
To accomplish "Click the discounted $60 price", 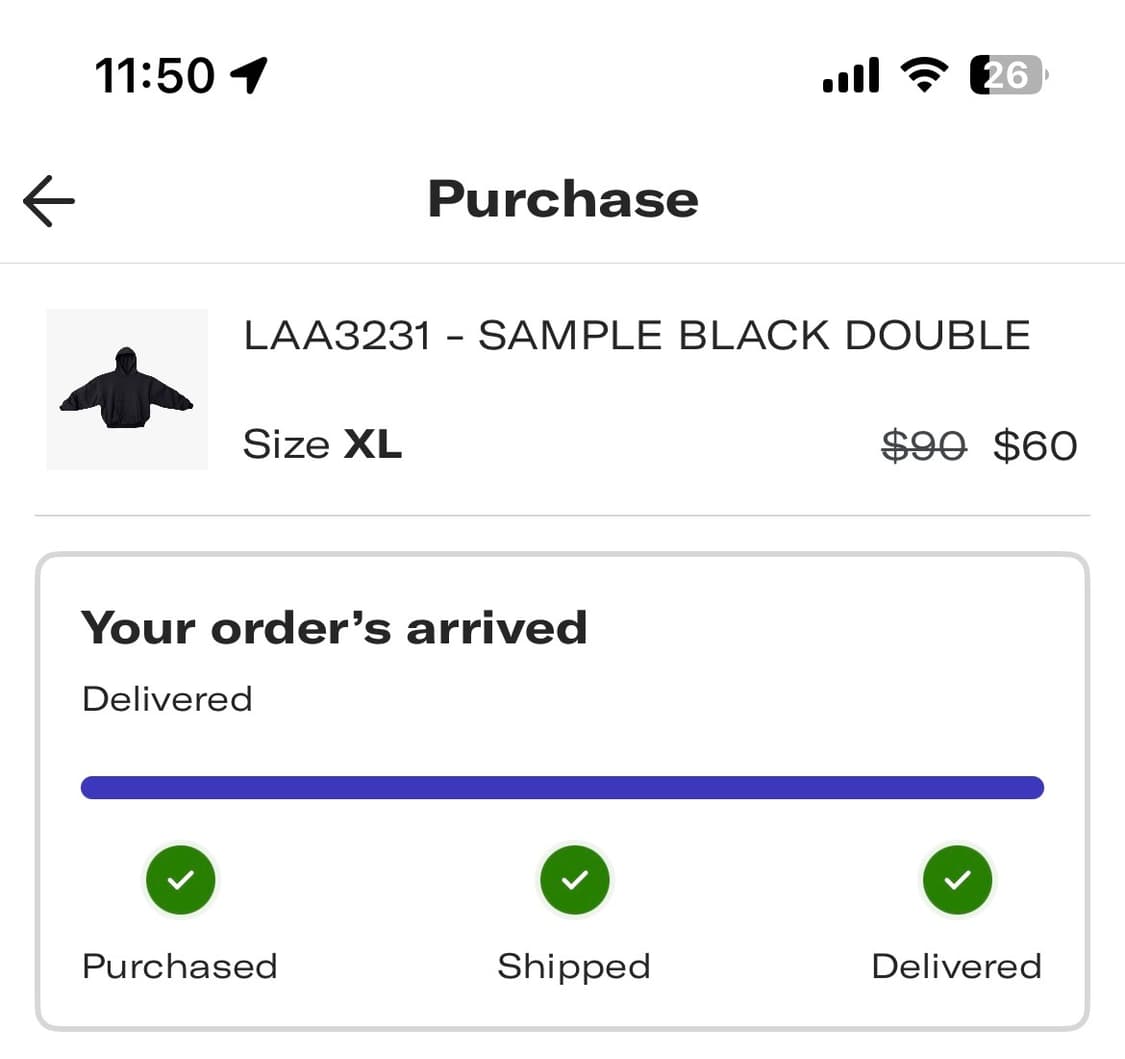I will tap(1035, 445).
